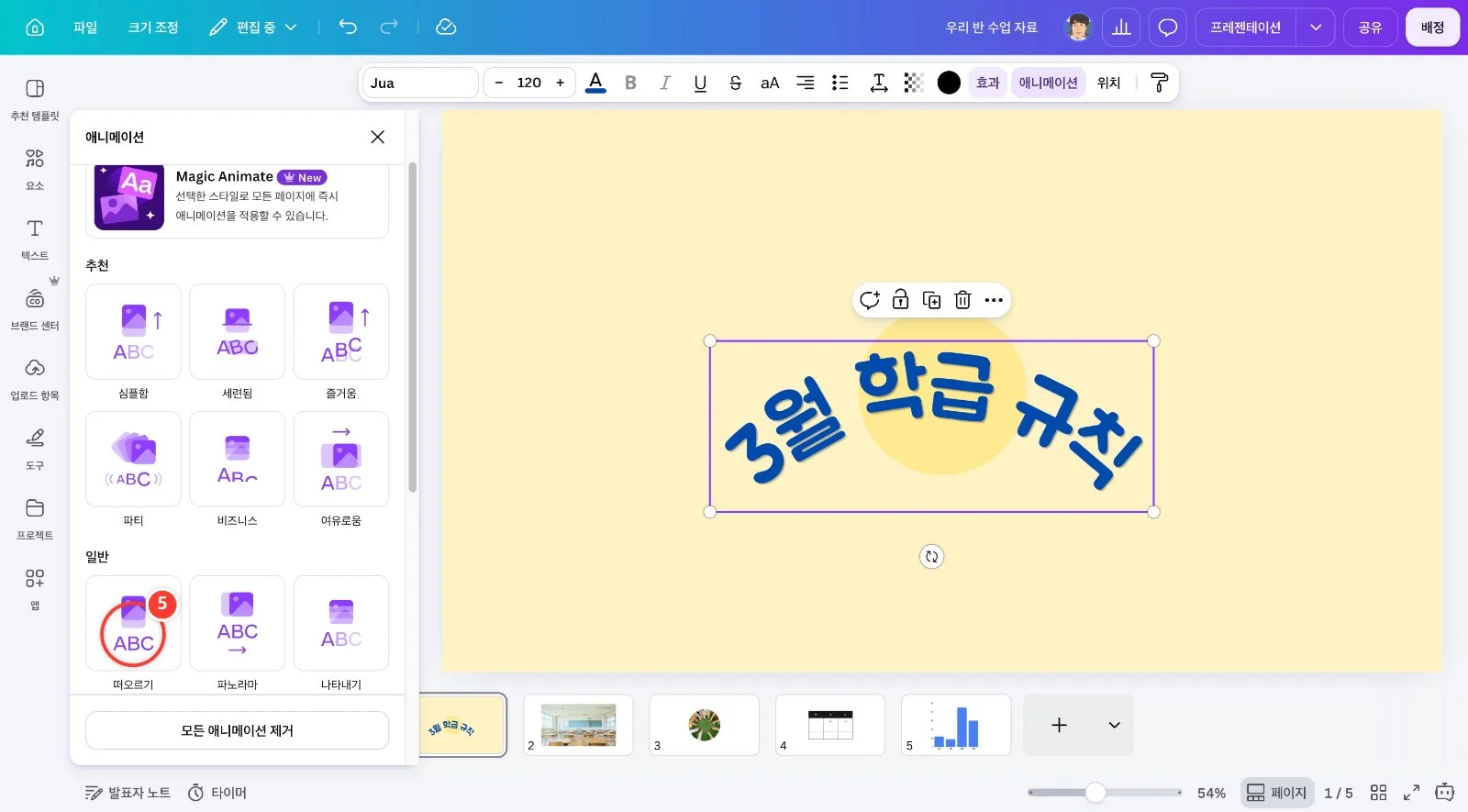Close the 애니메이션 panel
The image size is (1468, 812).
(x=377, y=137)
